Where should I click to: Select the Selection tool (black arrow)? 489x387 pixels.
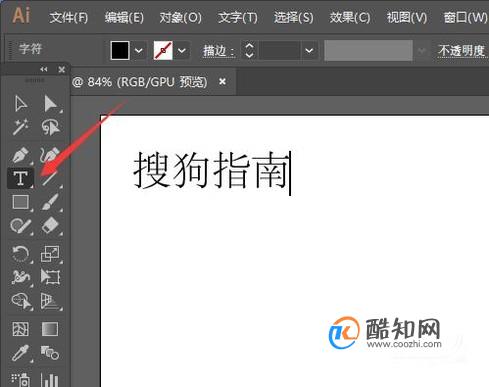tap(20, 104)
